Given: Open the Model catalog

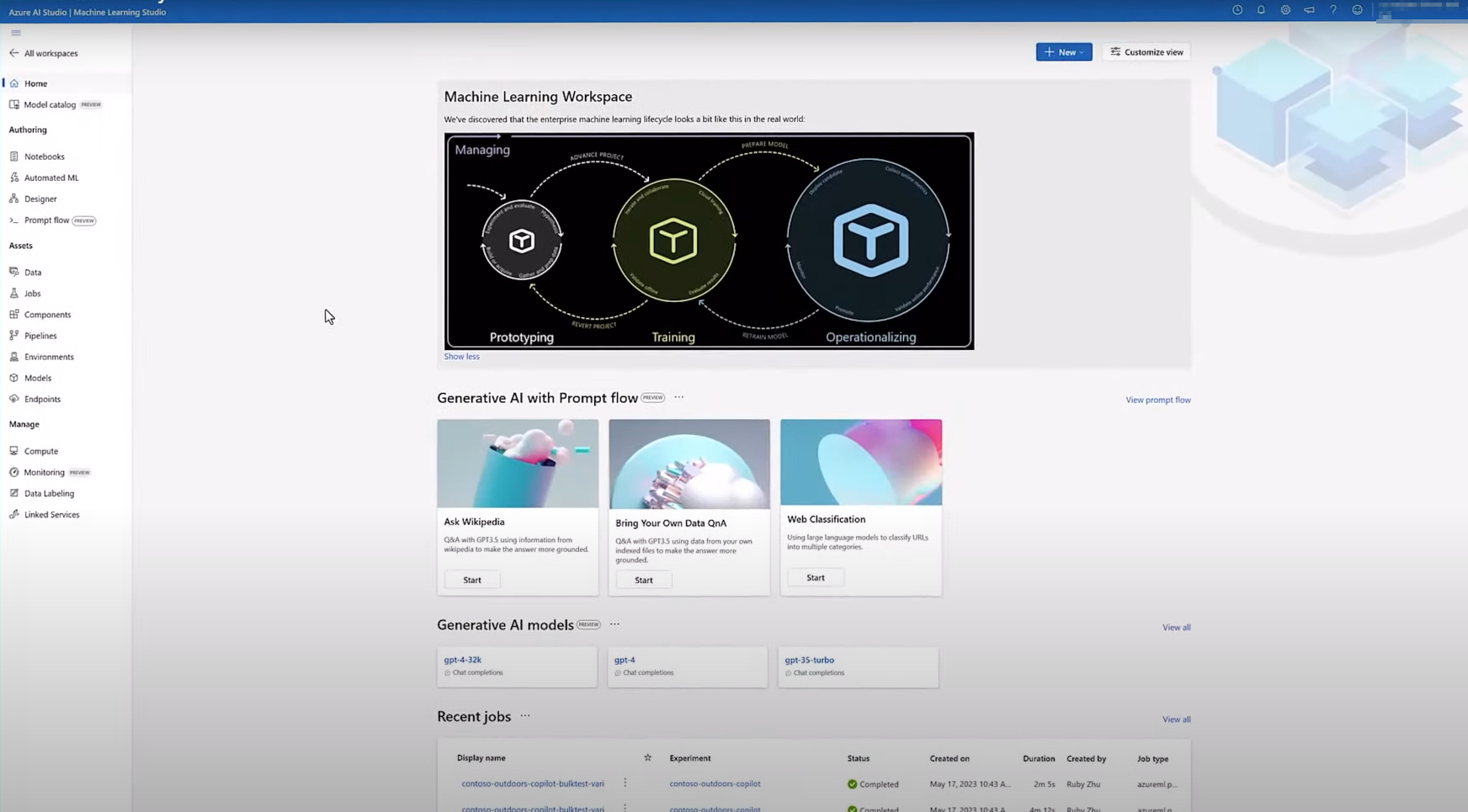Looking at the screenshot, I should (x=52, y=104).
